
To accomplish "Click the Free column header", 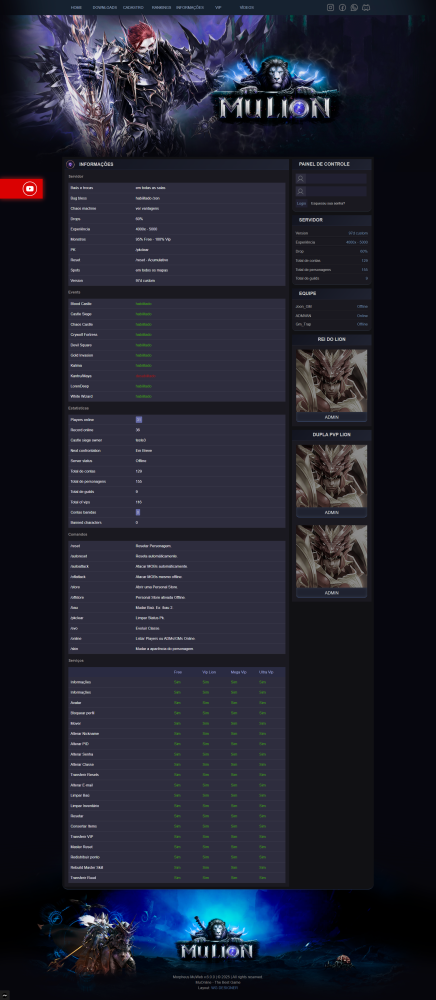I will click(178, 672).
